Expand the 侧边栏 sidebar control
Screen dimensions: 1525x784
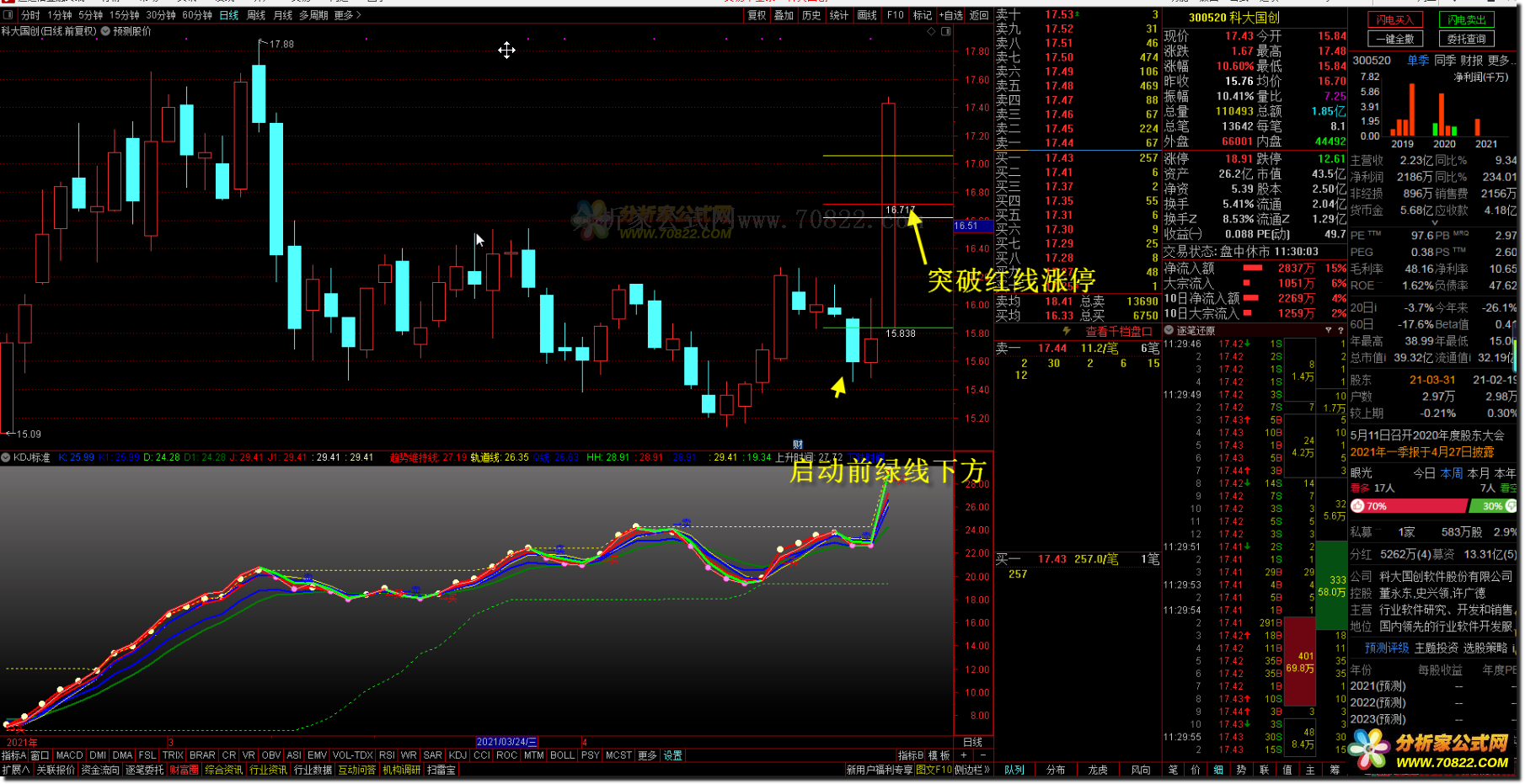[973, 770]
